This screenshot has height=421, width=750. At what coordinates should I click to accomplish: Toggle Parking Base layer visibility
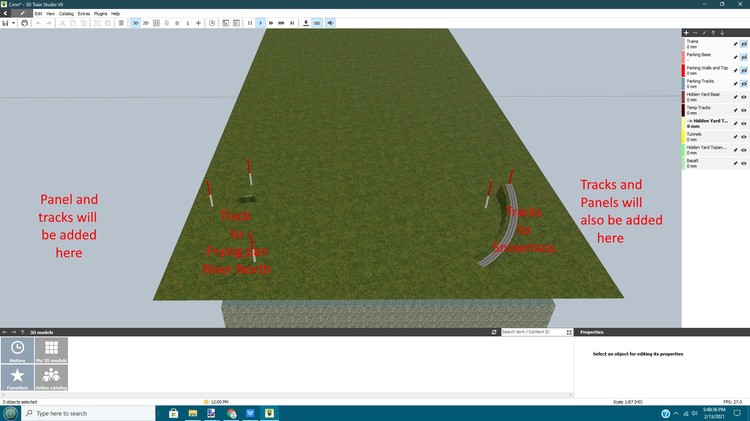744,57
